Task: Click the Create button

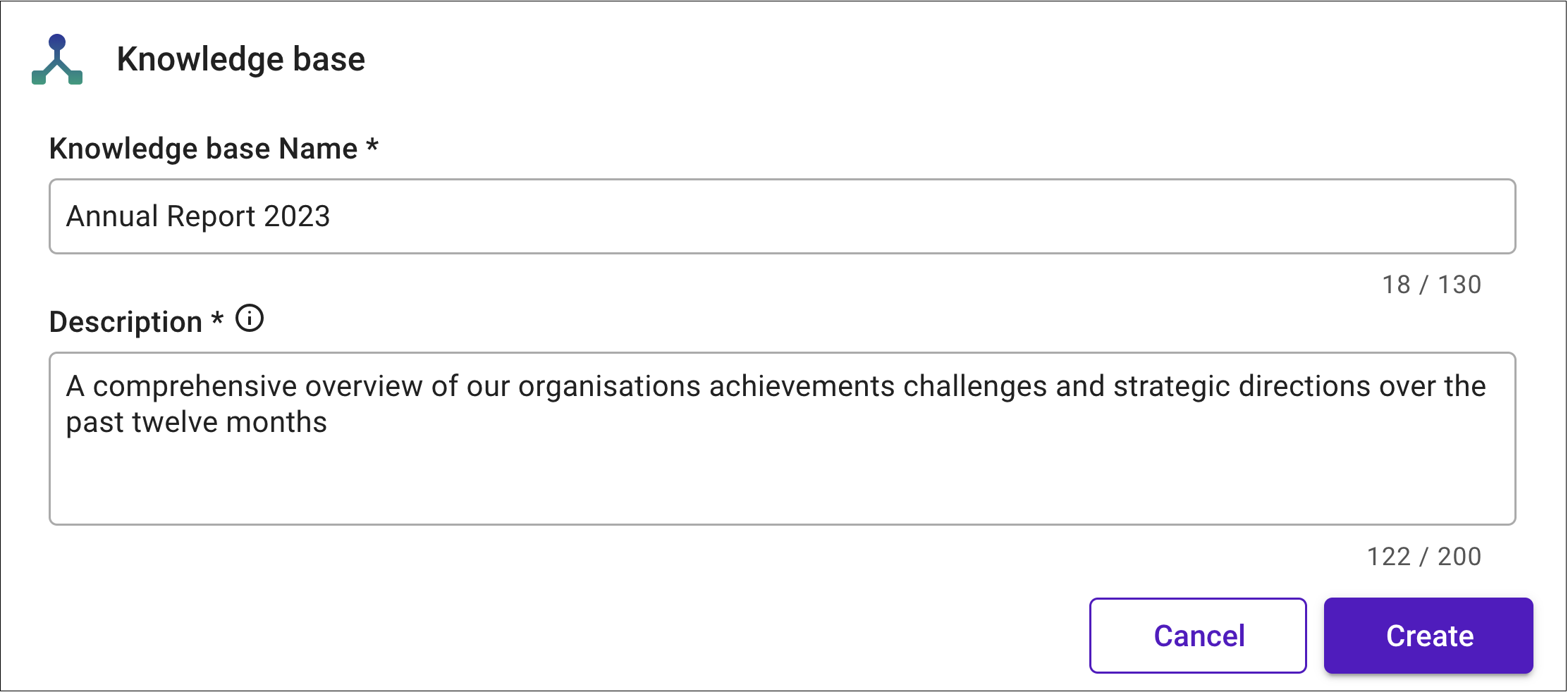Action: point(1428,636)
